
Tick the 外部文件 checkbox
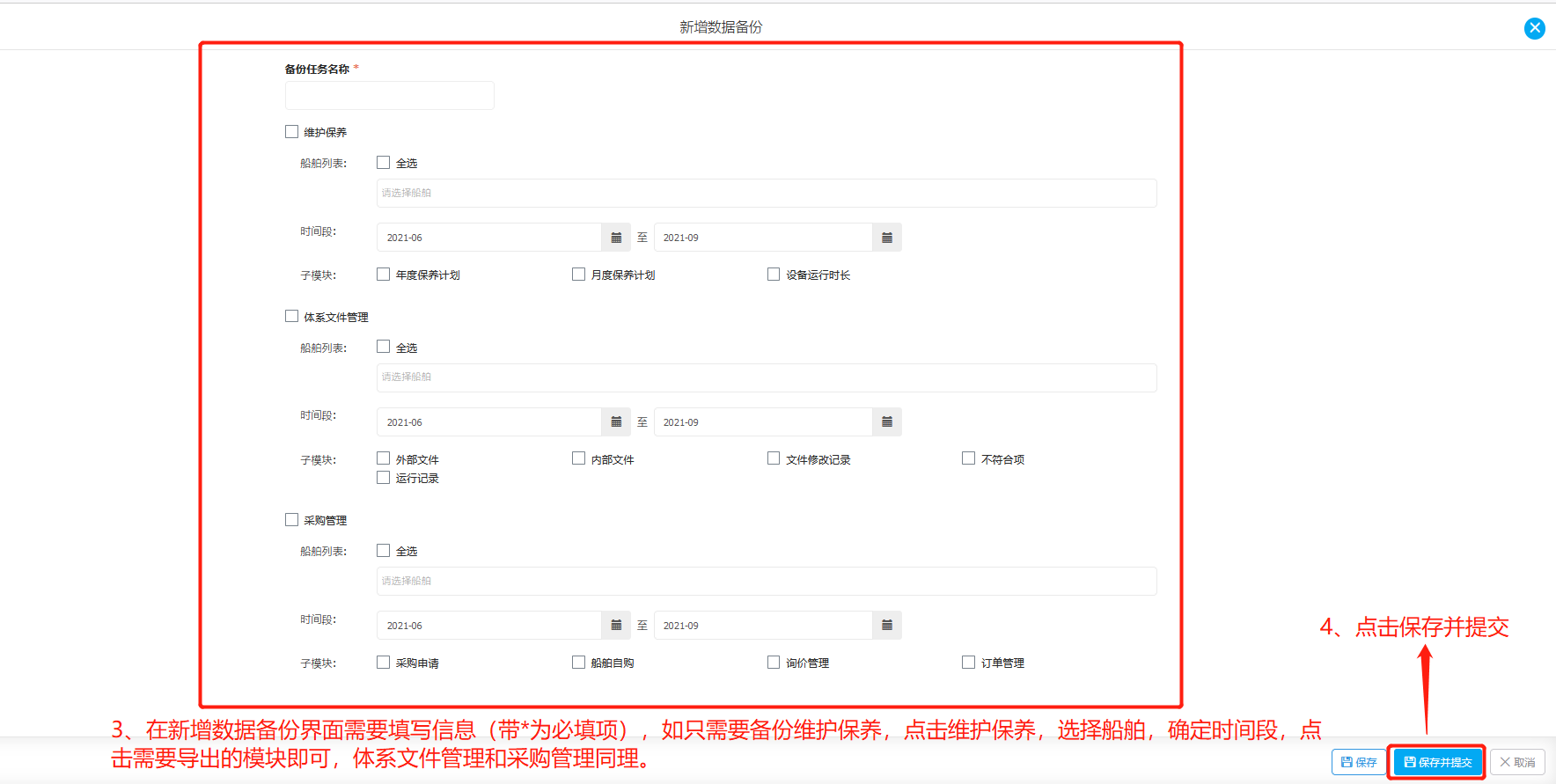click(x=383, y=458)
